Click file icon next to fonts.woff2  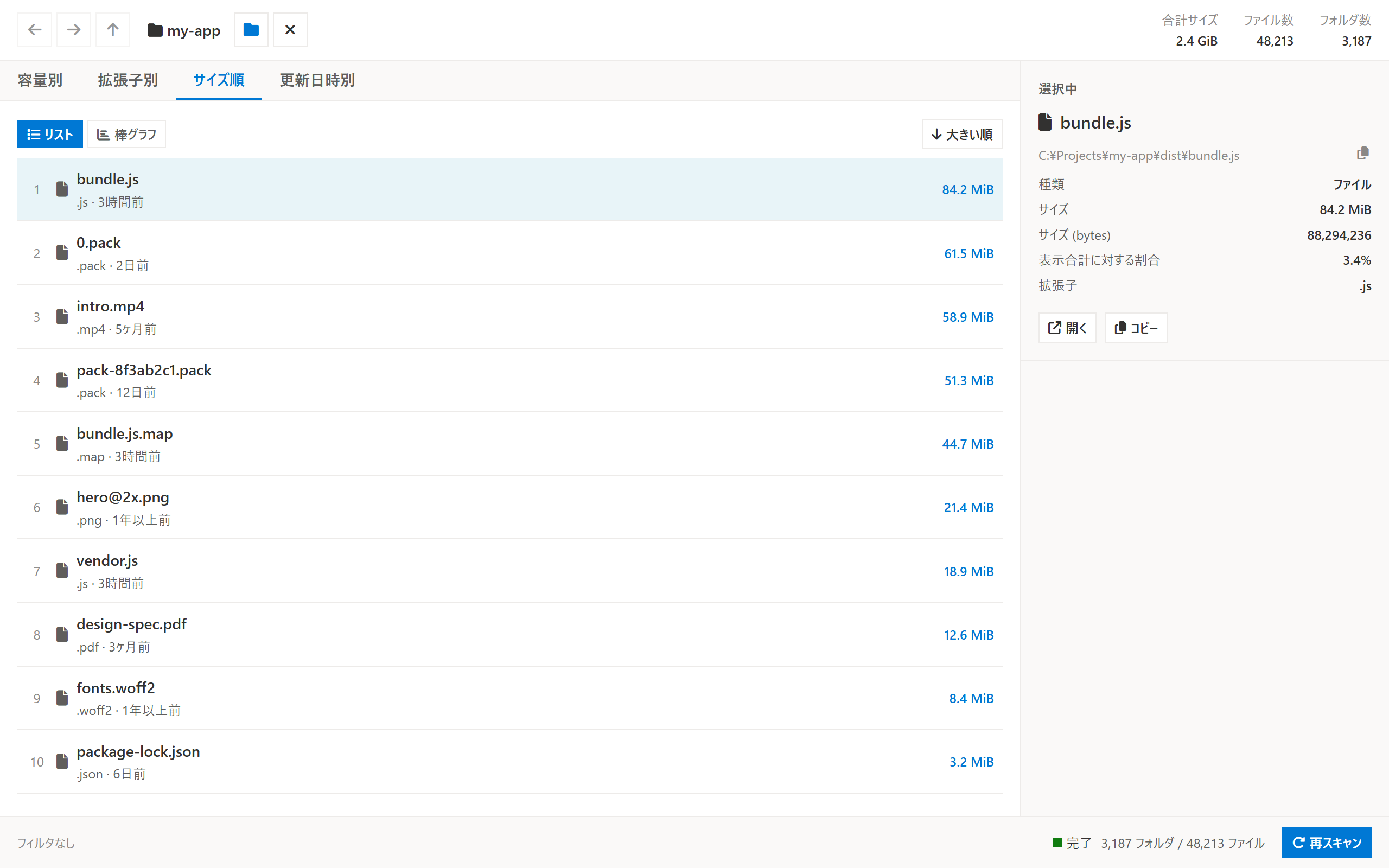pyautogui.click(x=62, y=698)
